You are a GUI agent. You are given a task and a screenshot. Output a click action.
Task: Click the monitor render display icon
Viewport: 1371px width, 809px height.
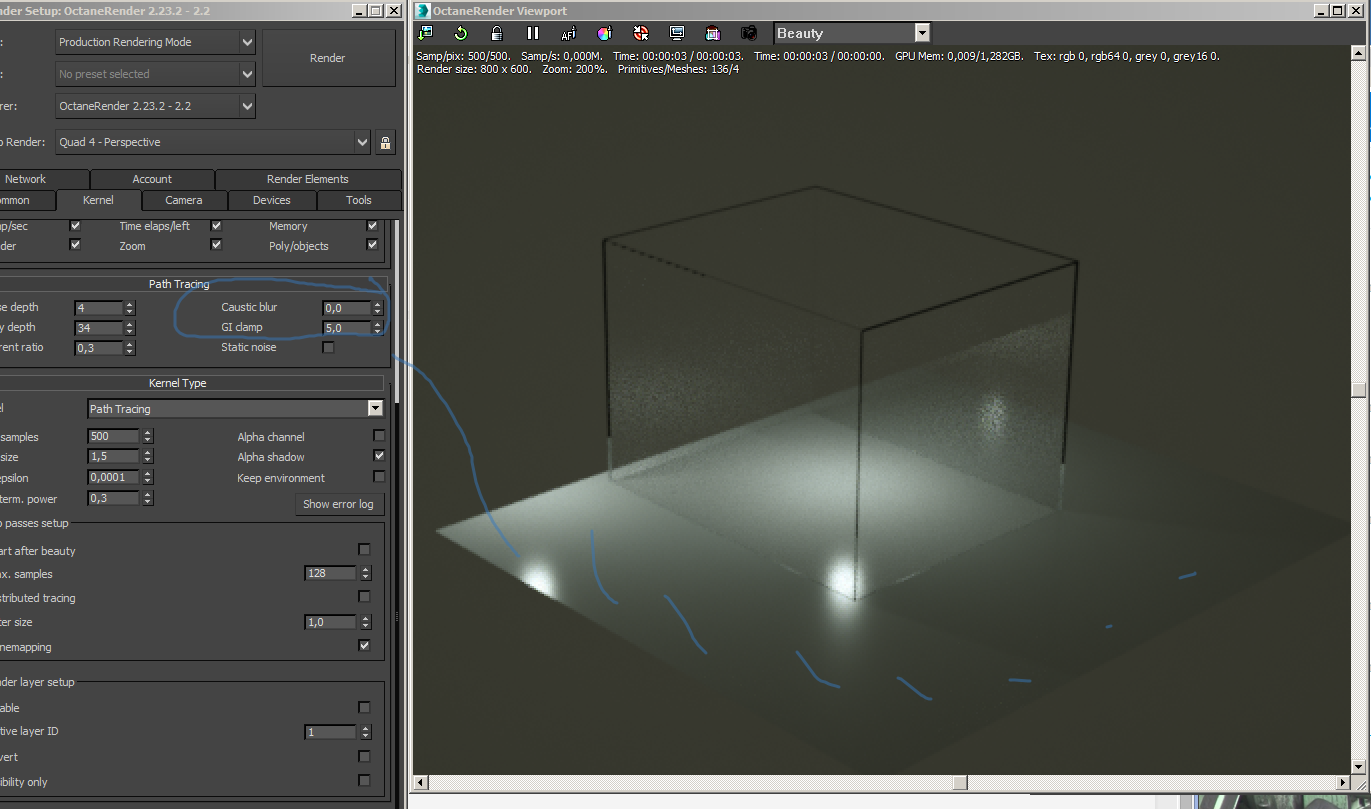677,33
